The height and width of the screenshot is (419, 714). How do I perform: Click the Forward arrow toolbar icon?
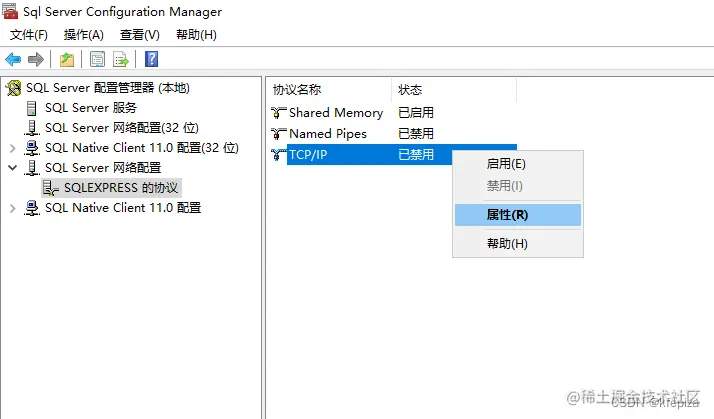point(36,59)
